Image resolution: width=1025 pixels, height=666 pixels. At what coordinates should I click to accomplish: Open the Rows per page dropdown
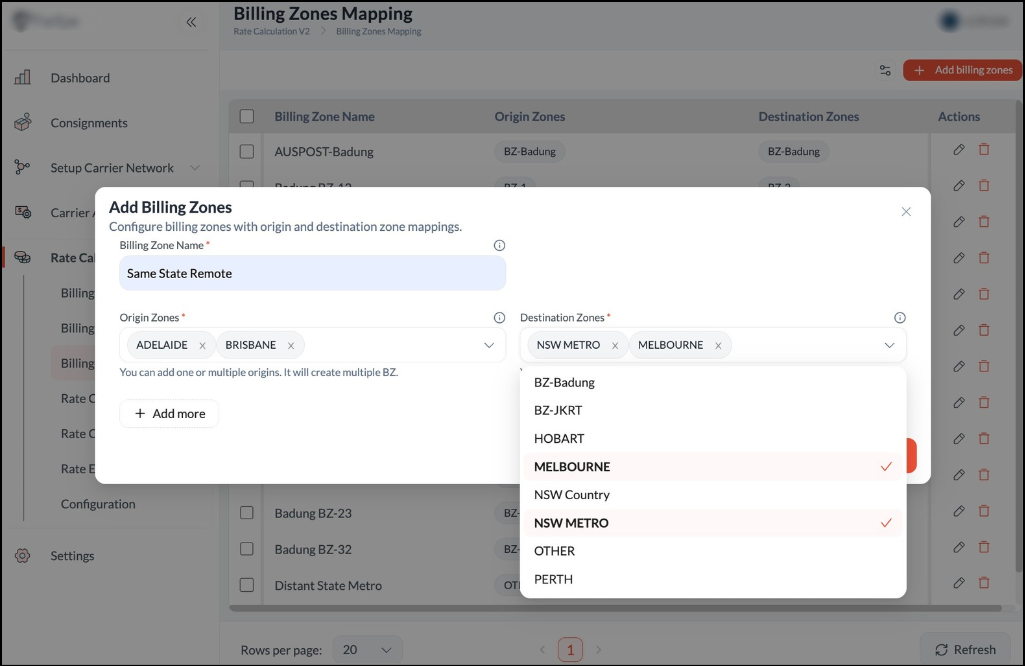pos(367,650)
